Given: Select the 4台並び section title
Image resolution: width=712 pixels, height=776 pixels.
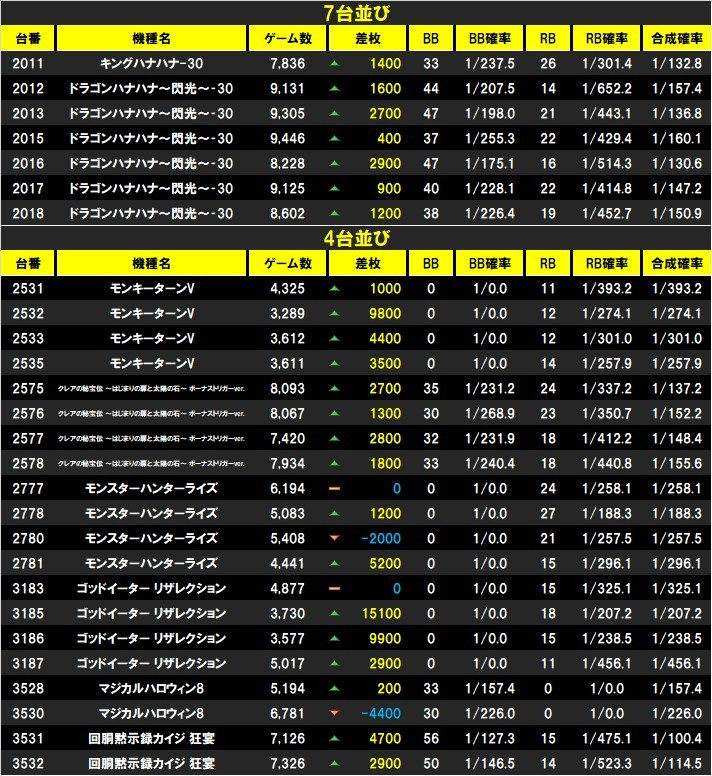Looking at the screenshot, I should (x=356, y=239).
